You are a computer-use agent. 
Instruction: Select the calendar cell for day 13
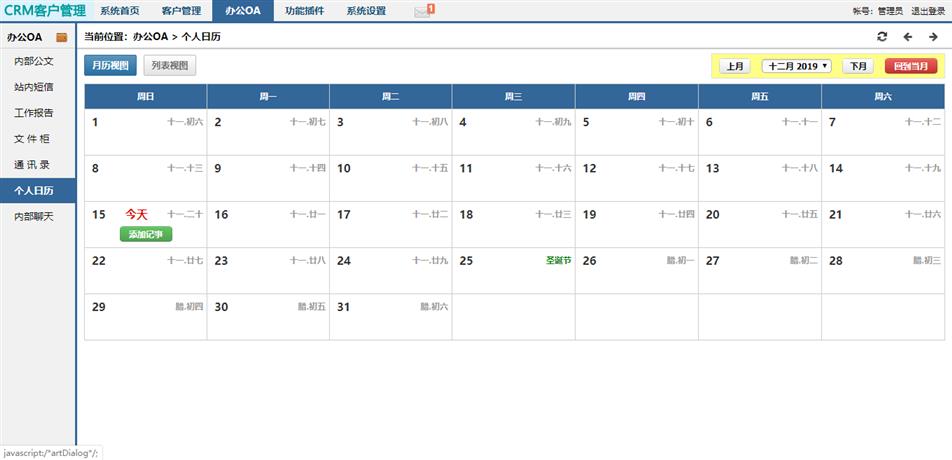[x=760, y=178]
